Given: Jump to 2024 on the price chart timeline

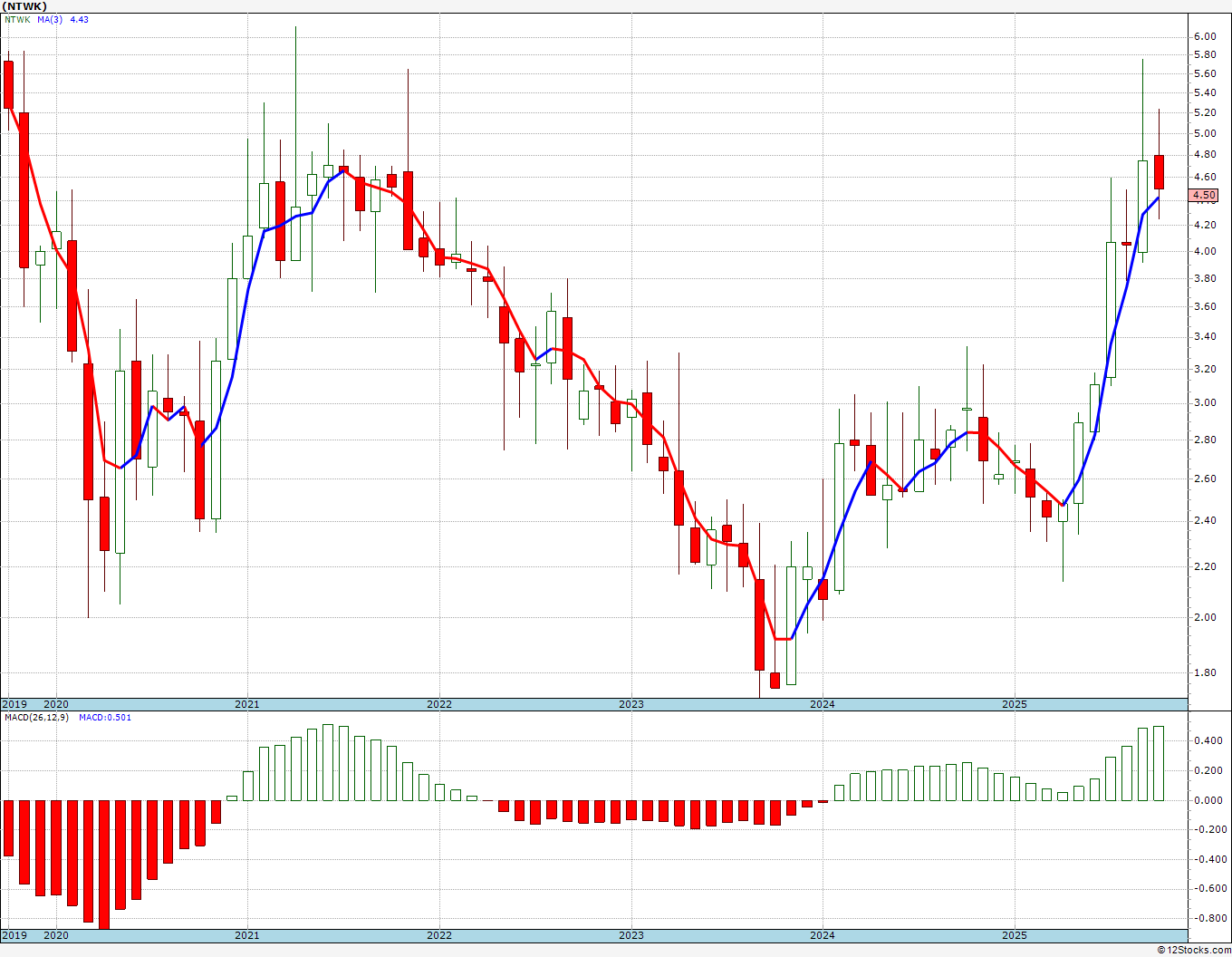Looking at the screenshot, I should [x=823, y=704].
